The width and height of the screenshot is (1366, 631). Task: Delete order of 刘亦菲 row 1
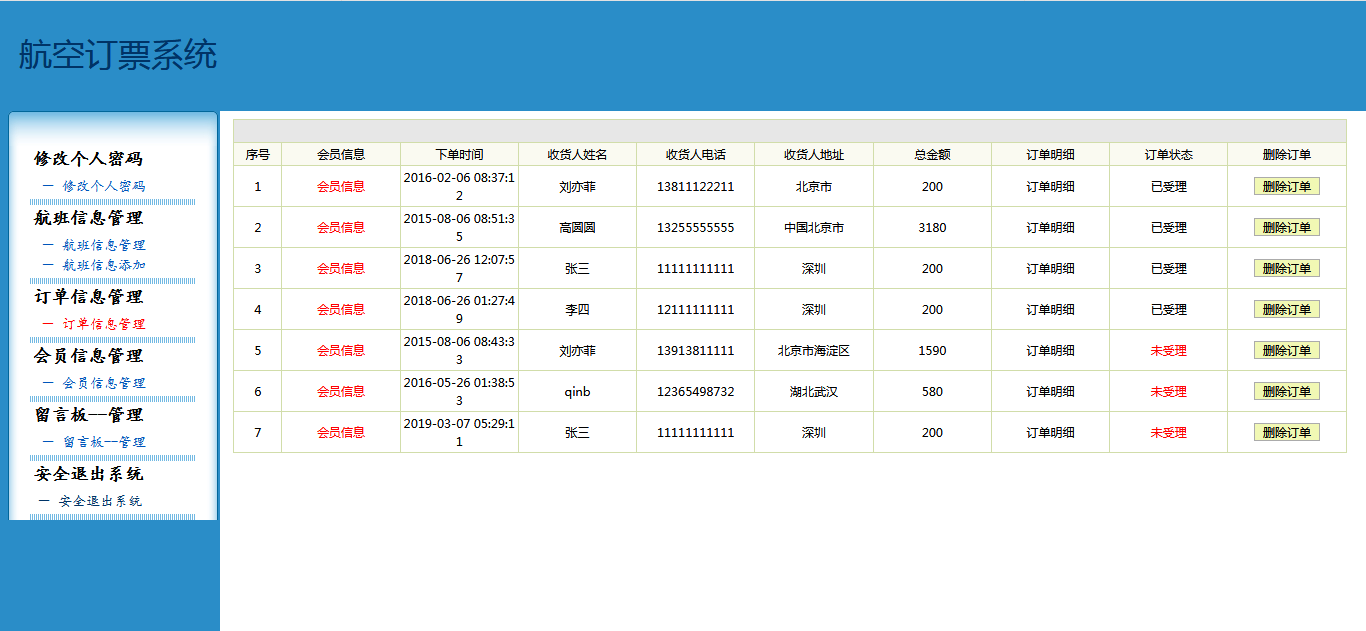click(1287, 187)
